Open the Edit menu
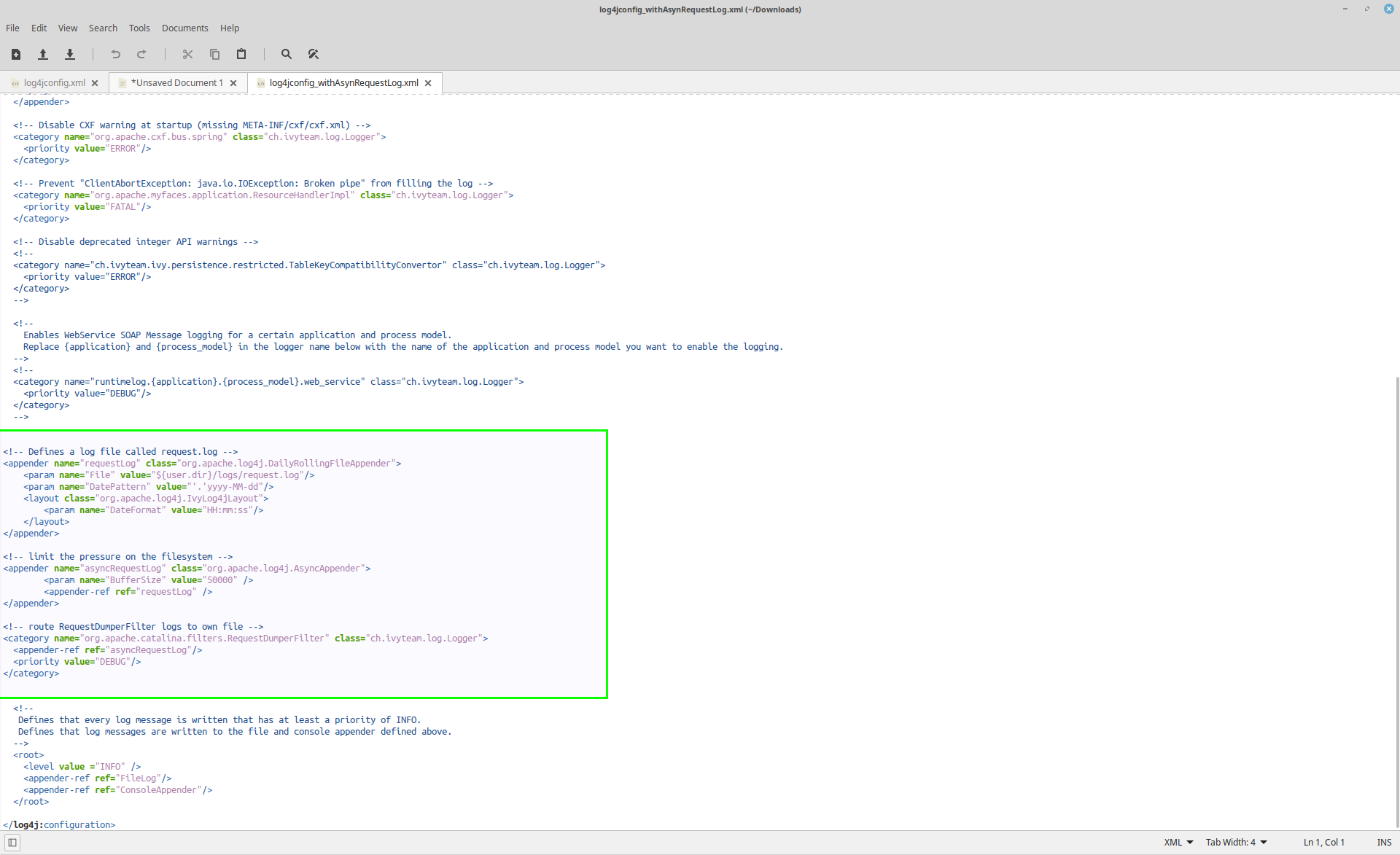Viewport: 1400px width, 855px height. pyautogui.click(x=39, y=28)
